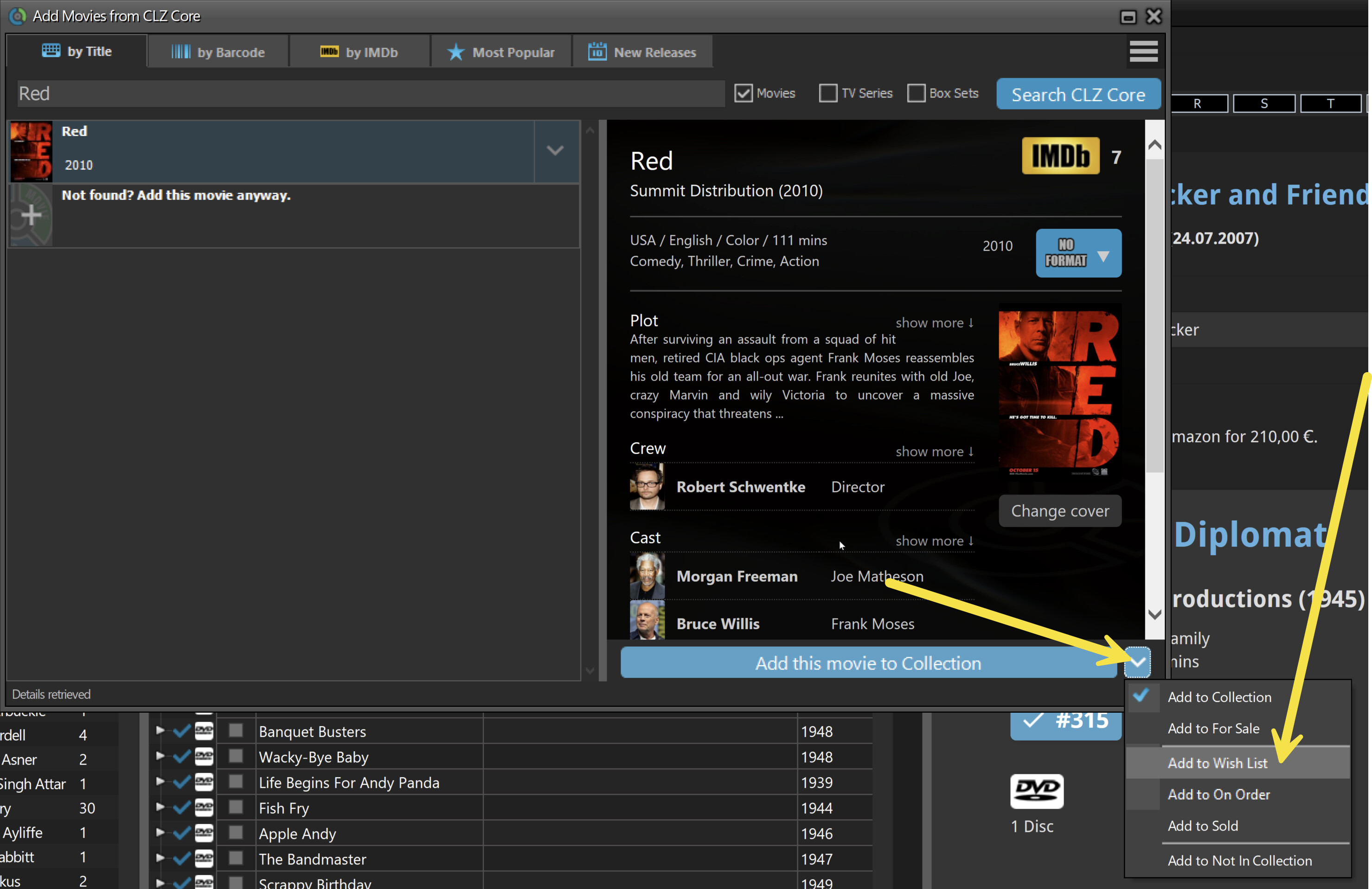This screenshot has width=1372, height=889.
Task: Click Robert Schwentke's portrait photo
Action: click(647, 487)
